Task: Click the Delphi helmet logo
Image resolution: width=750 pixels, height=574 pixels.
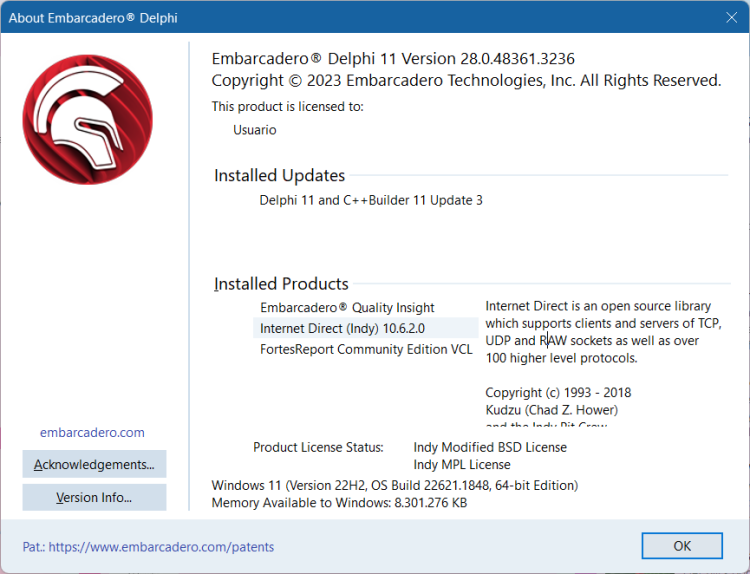Action: [x=88, y=120]
